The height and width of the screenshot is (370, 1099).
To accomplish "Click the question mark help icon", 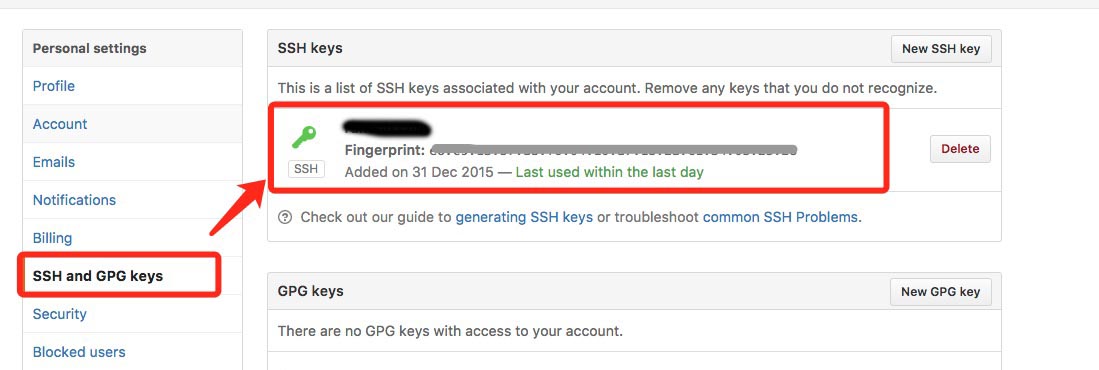I will 285,217.
